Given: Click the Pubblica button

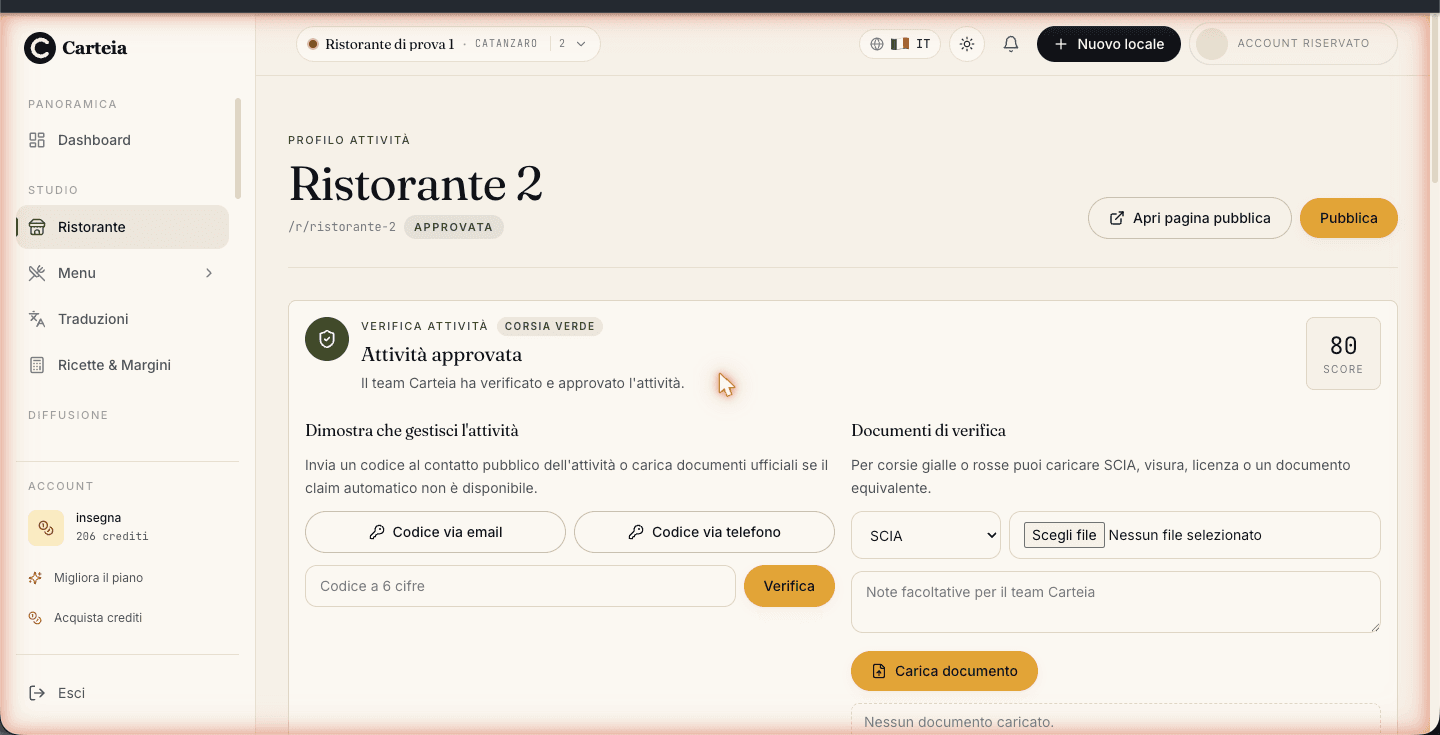Looking at the screenshot, I should tap(1349, 218).
